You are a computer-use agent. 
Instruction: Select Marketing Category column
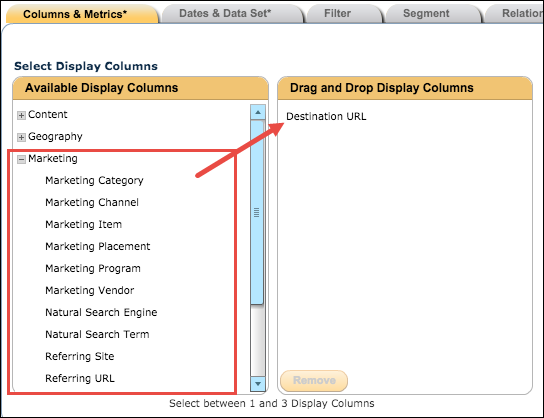coord(94,180)
